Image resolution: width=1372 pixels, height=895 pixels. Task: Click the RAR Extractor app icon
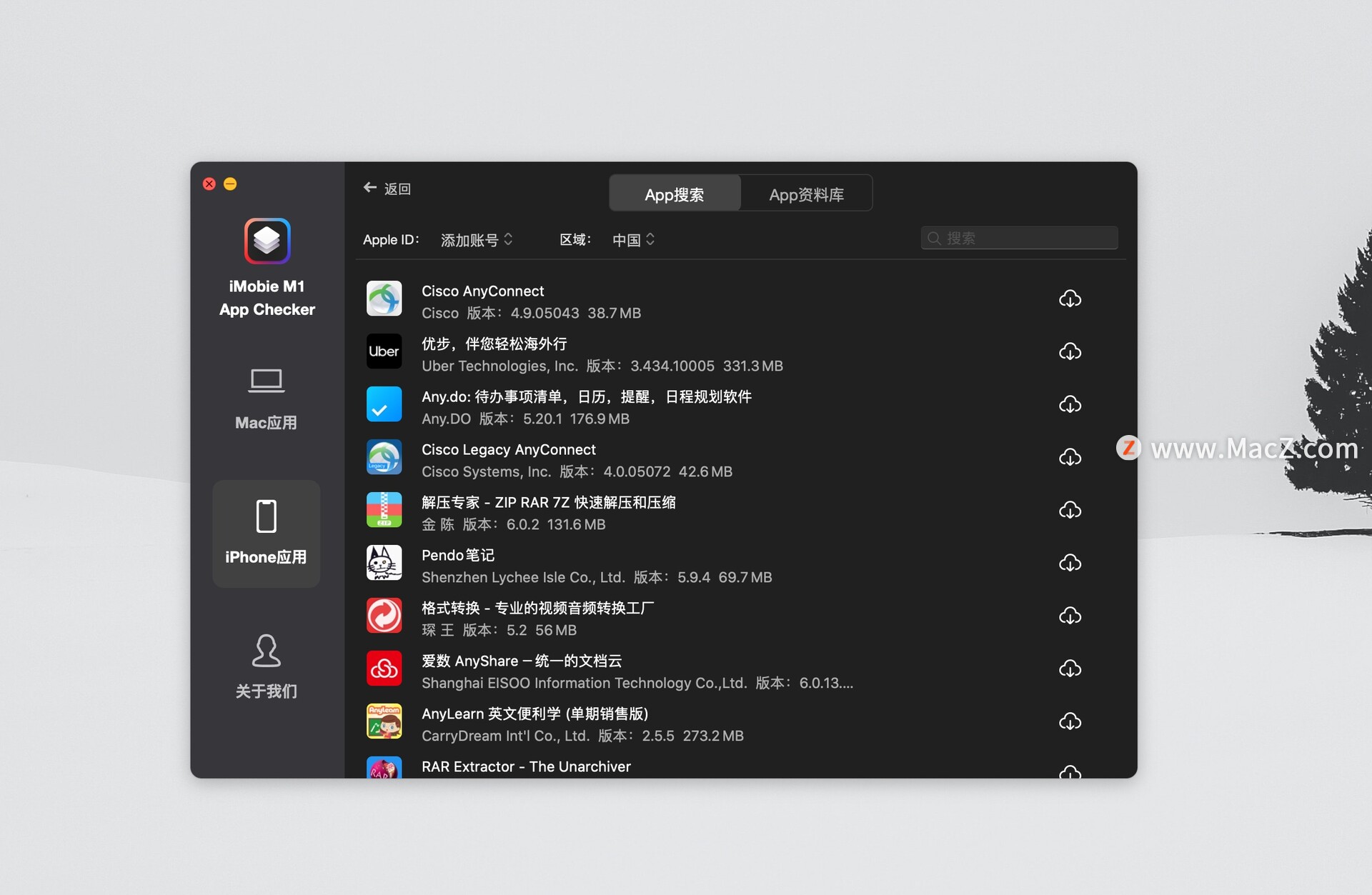tap(384, 768)
